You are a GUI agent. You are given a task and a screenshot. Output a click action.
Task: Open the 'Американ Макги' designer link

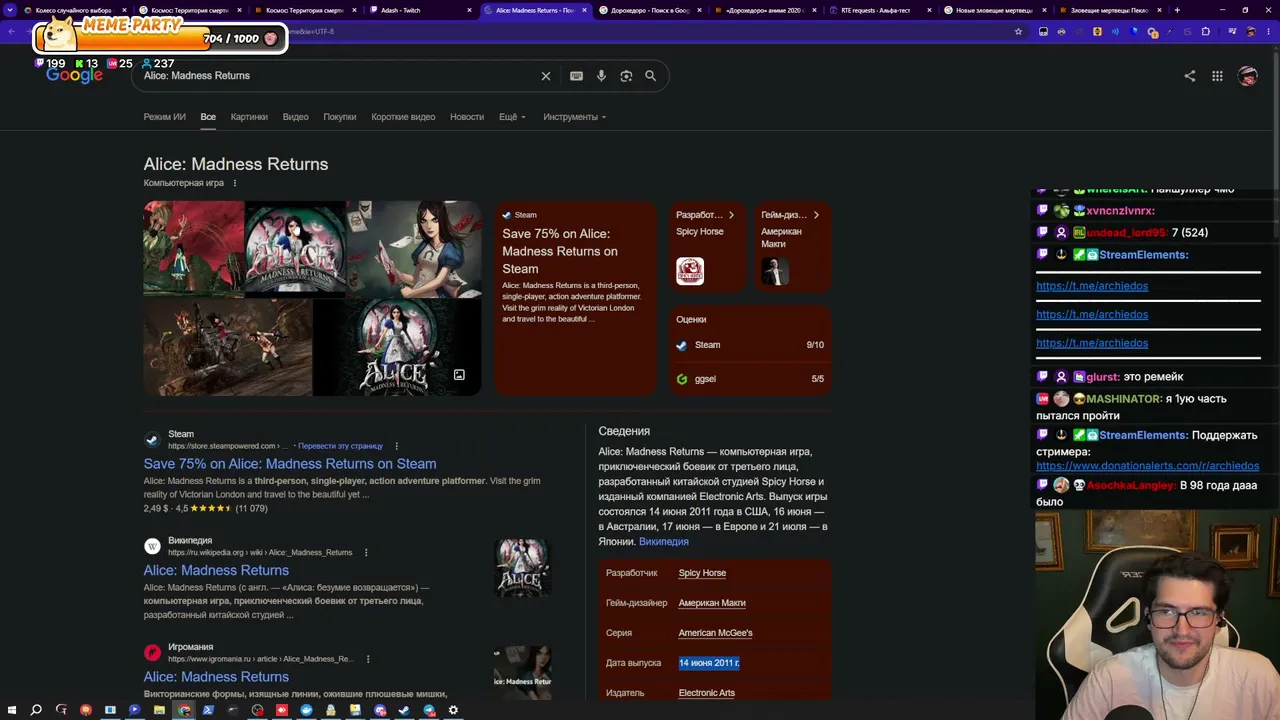712,603
